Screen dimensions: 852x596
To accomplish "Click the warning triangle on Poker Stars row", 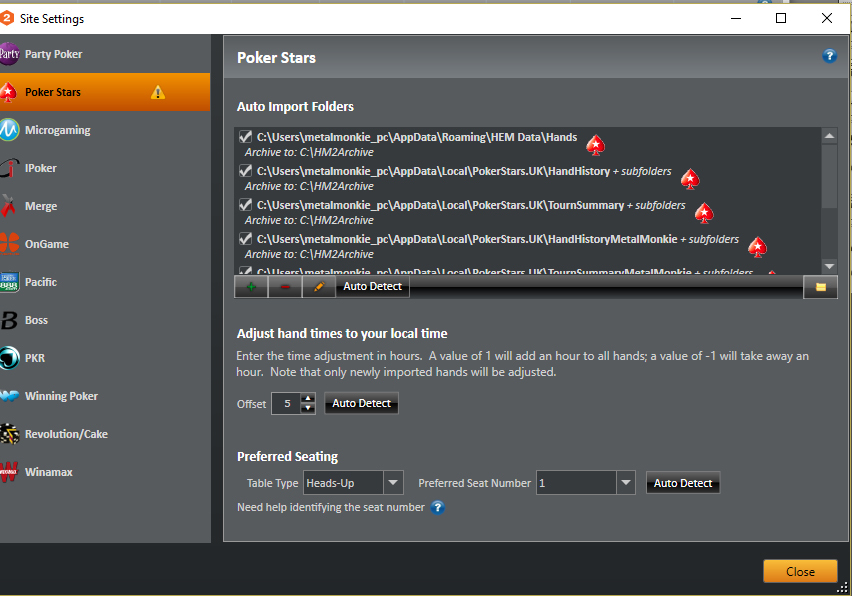I will click(158, 92).
